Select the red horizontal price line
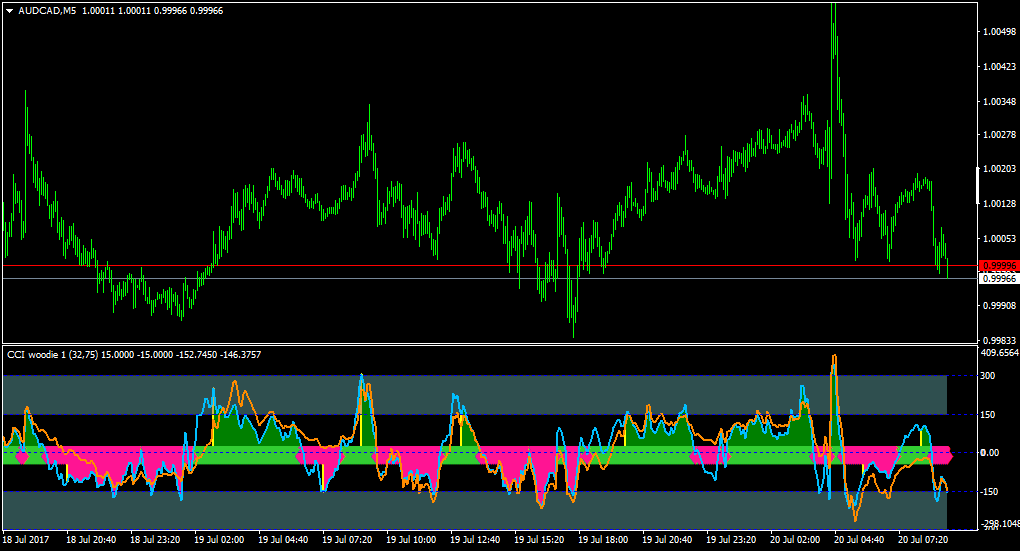Image resolution: width=1020 pixels, height=551 pixels. click(x=490, y=265)
